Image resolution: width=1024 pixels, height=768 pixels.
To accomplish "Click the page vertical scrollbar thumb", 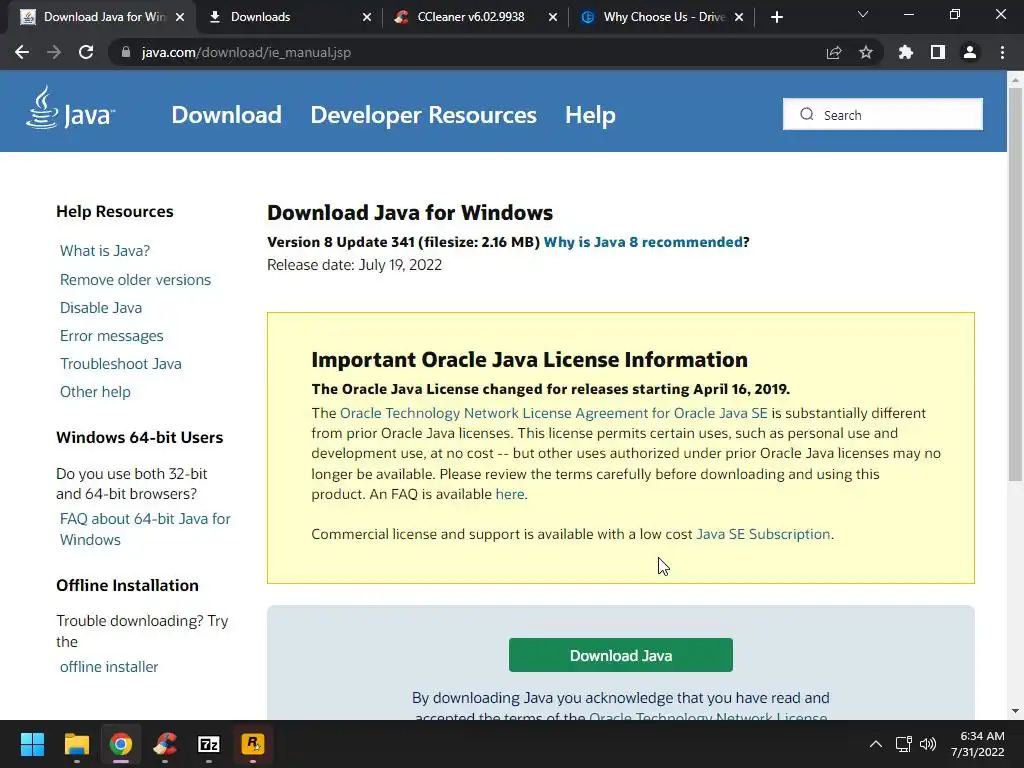I will [x=1015, y=284].
